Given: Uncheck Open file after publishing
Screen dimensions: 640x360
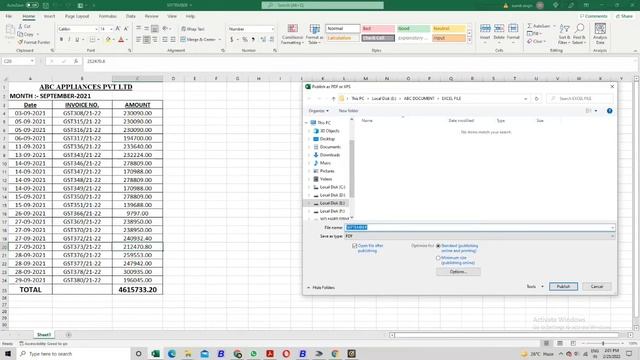Looking at the screenshot, I should tap(354, 246).
